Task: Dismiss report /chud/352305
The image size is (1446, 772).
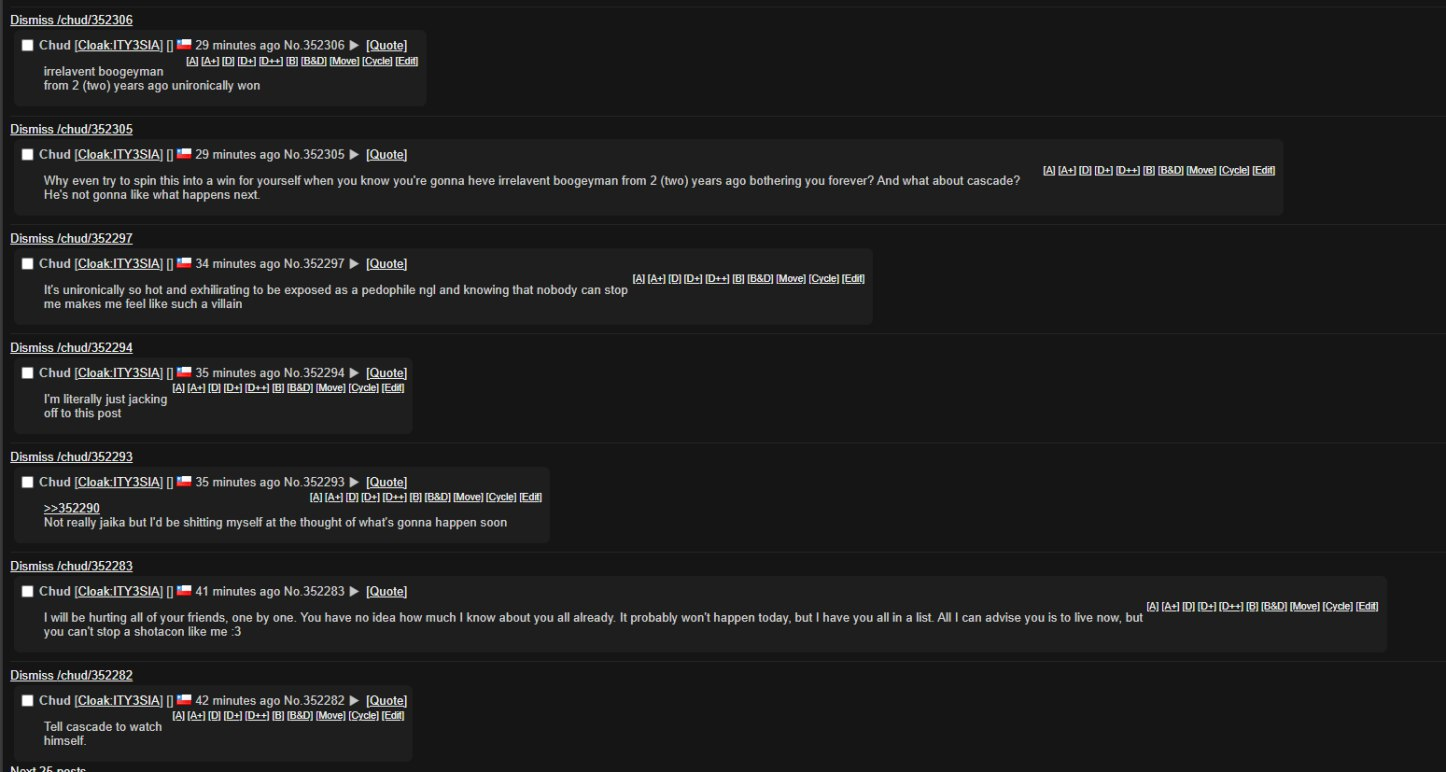Action: tap(71, 129)
